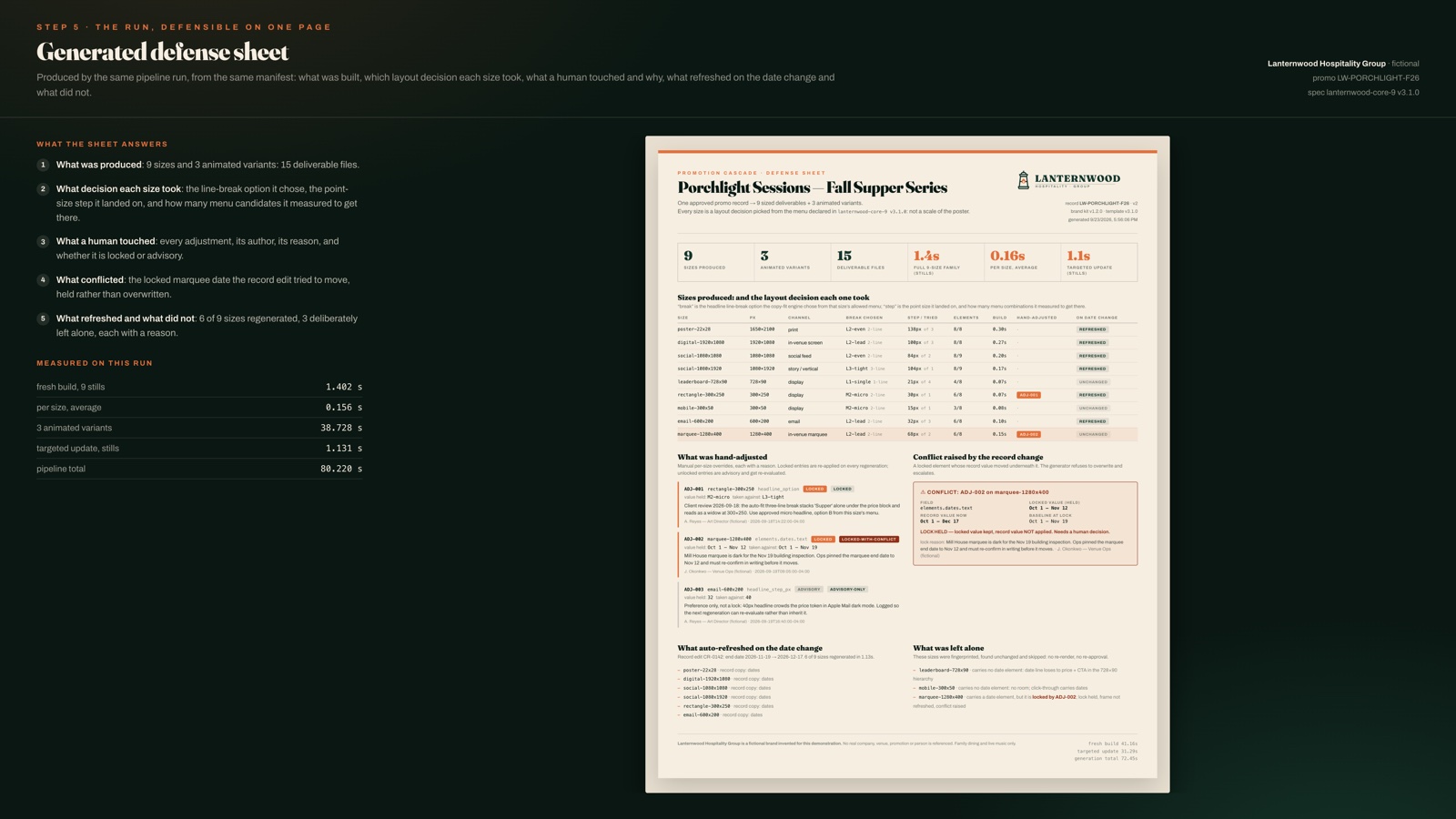The image size is (1456, 819).
Task: Click 'L1-single' break chosen cell
Action: point(858,382)
